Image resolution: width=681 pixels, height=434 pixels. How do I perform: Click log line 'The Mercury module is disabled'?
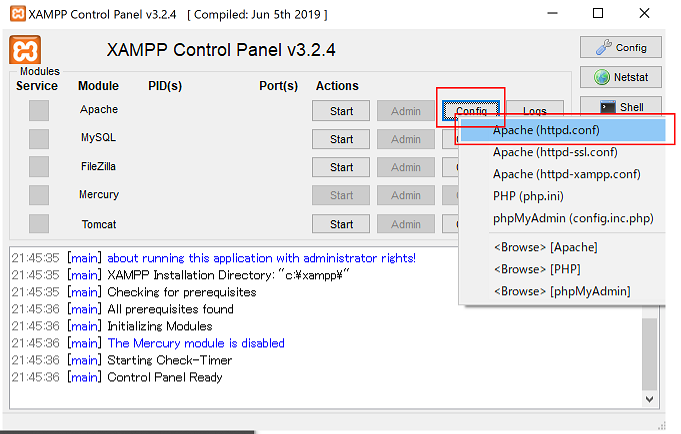(x=196, y=343)
